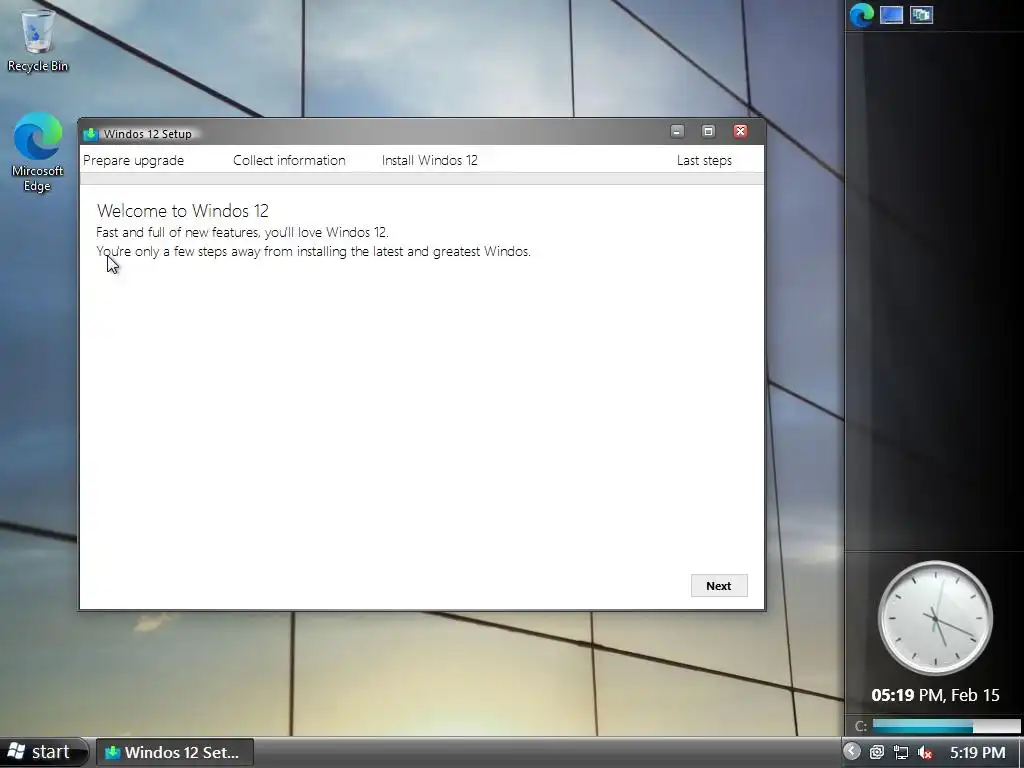The image size is (1024, 768).
Task: Expand hidden tray icons with arrow
Action: (852, 752)
